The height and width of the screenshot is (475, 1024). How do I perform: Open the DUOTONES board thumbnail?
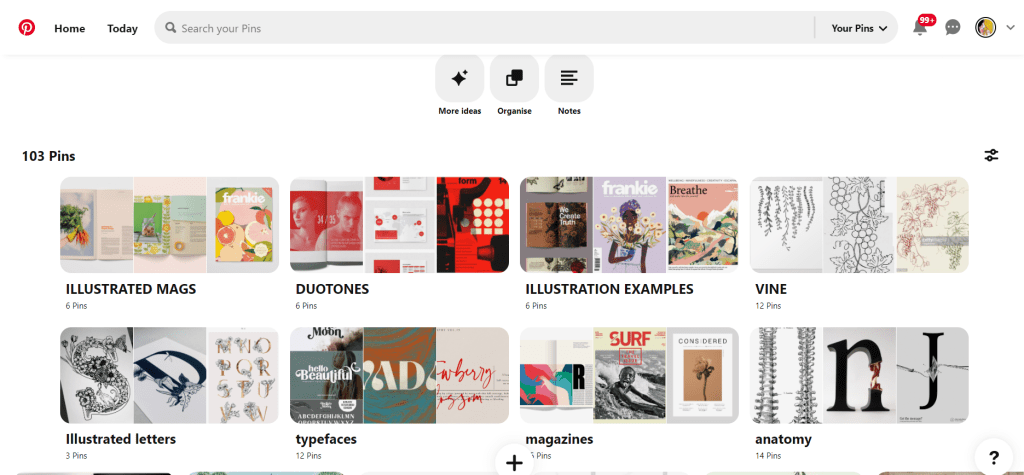click(399, 225)
